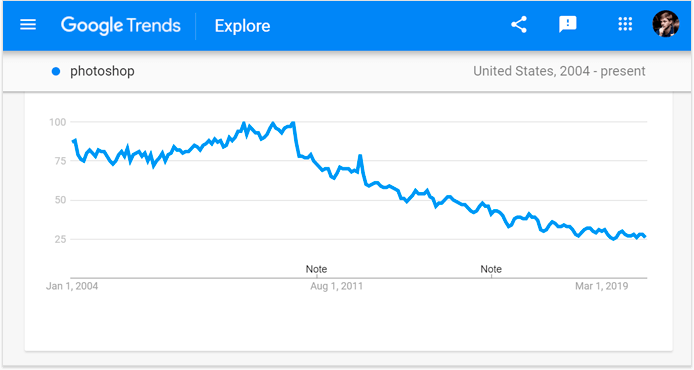Click the United States, 2004 - present text
Viewport: 694px width, 370px height.
tap(559, 71)
